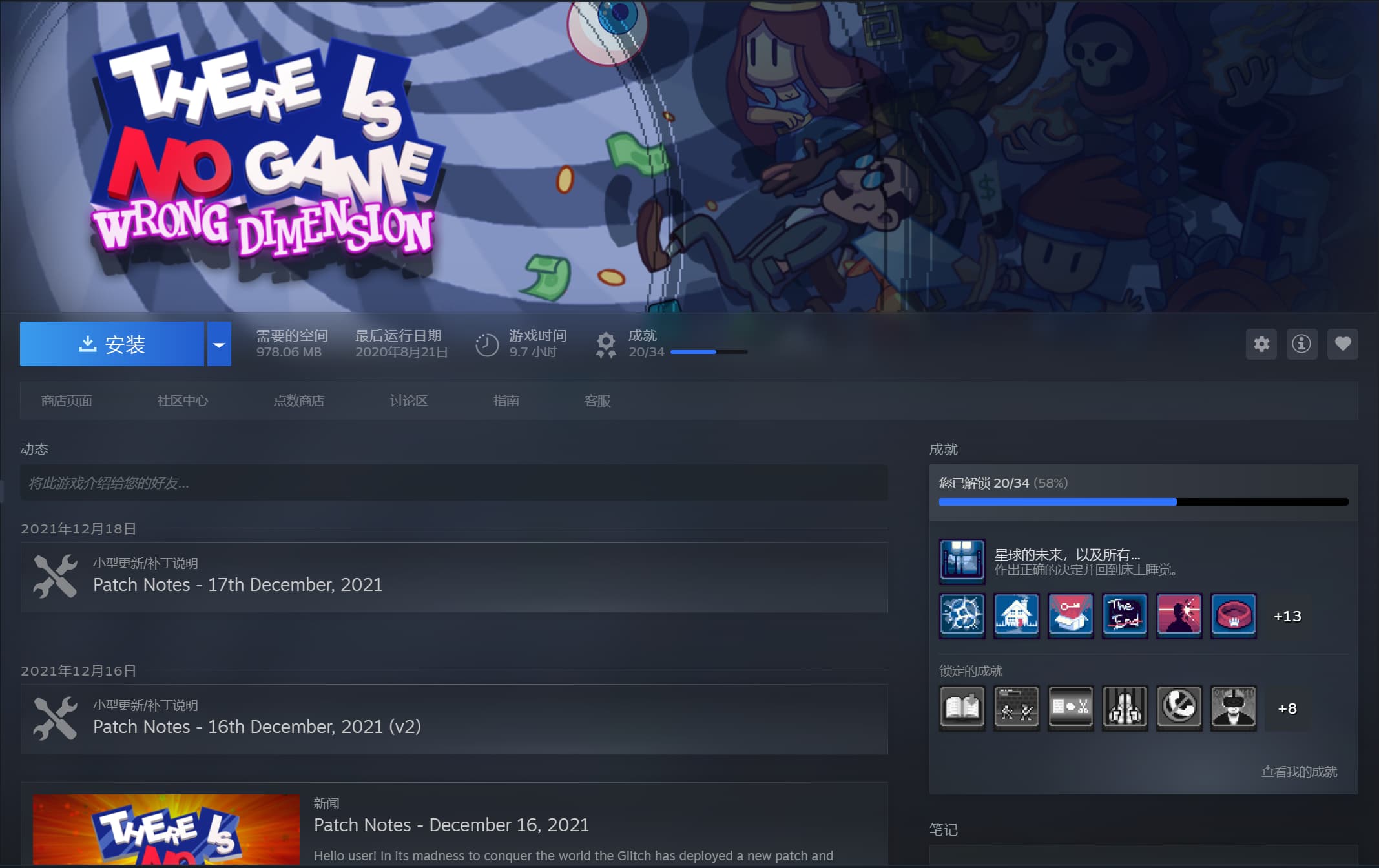Viewport: 1379px width, 868px height.
Task: Open game settings gear icon
Action: point(1261,344)
